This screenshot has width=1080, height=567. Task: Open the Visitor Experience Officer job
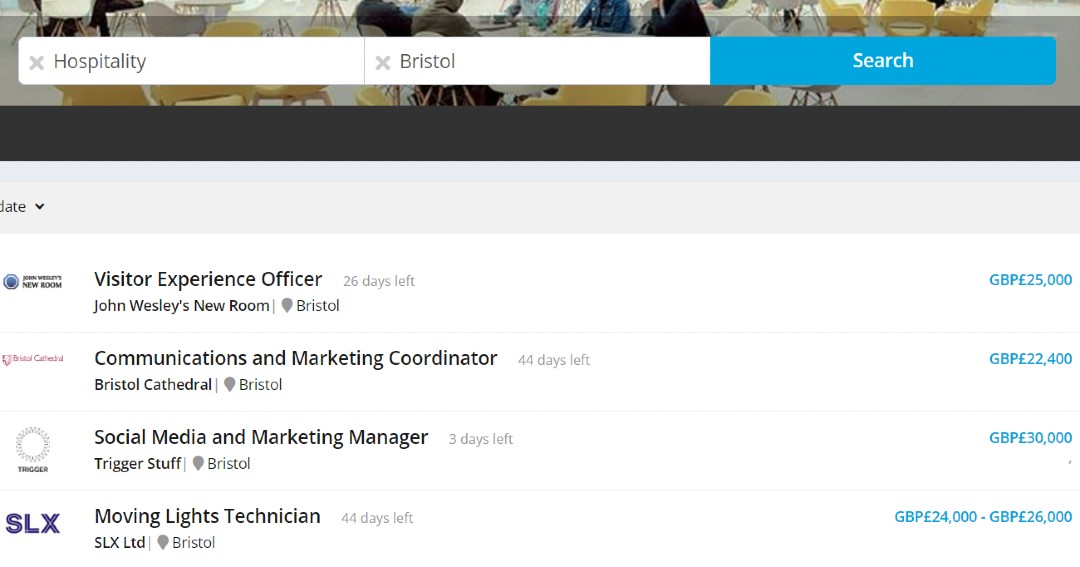tap(208, 279)
